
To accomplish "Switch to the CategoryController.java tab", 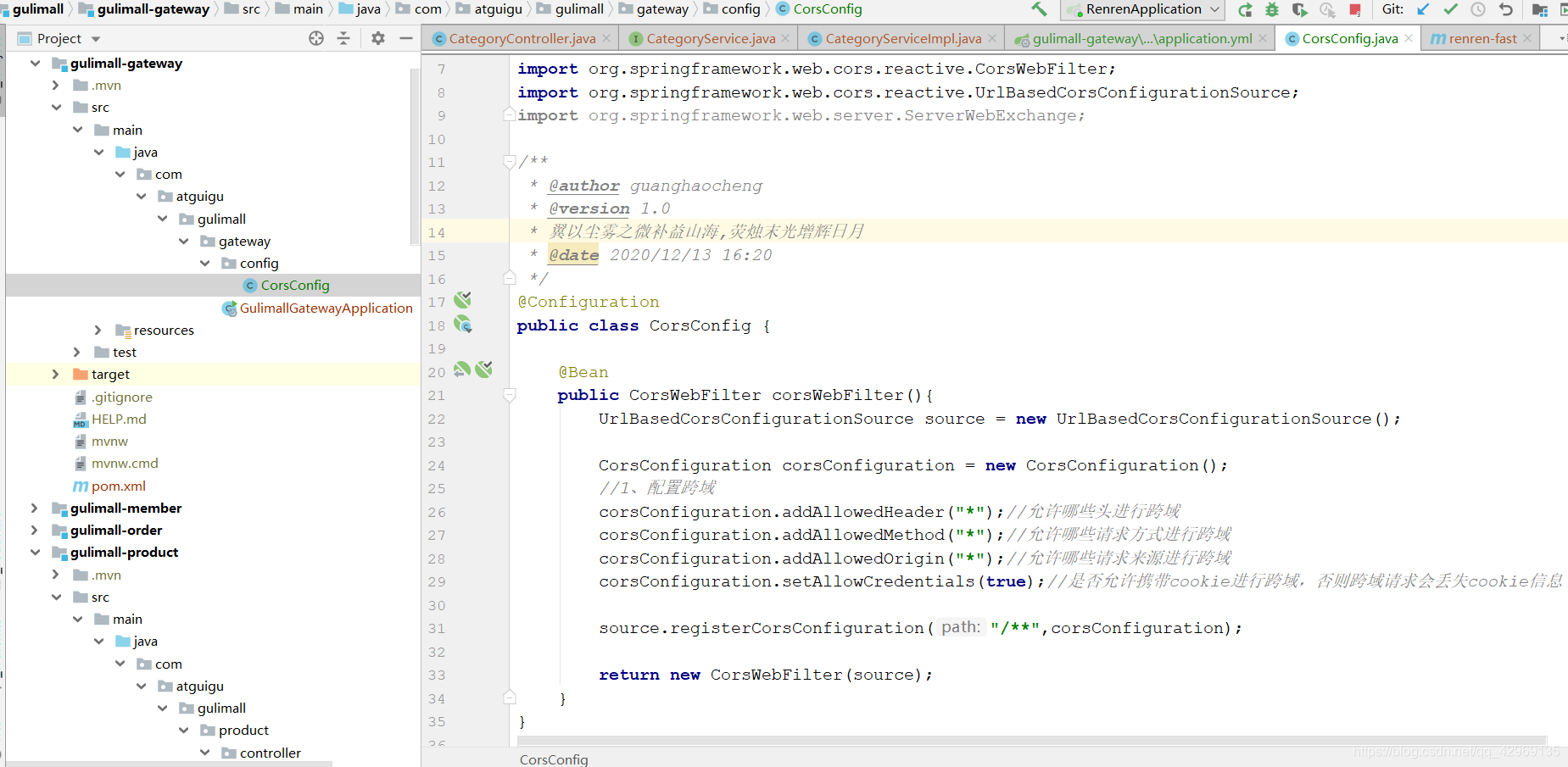I will (x=521, y=38).
